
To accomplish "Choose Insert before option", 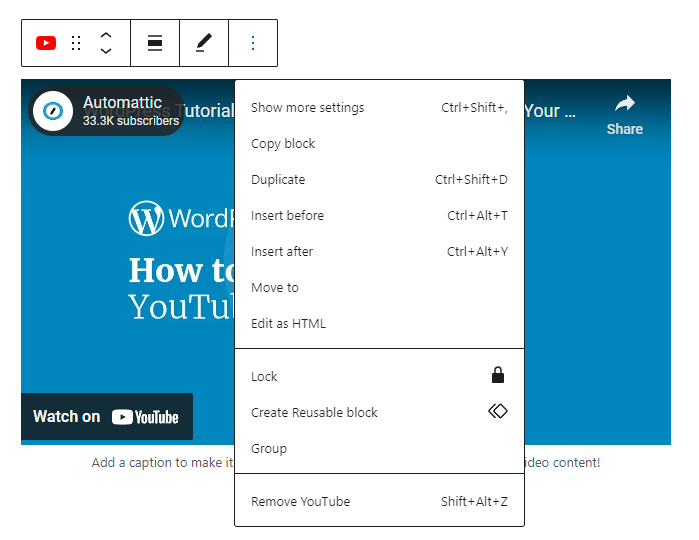I will [x=379, y=216].
